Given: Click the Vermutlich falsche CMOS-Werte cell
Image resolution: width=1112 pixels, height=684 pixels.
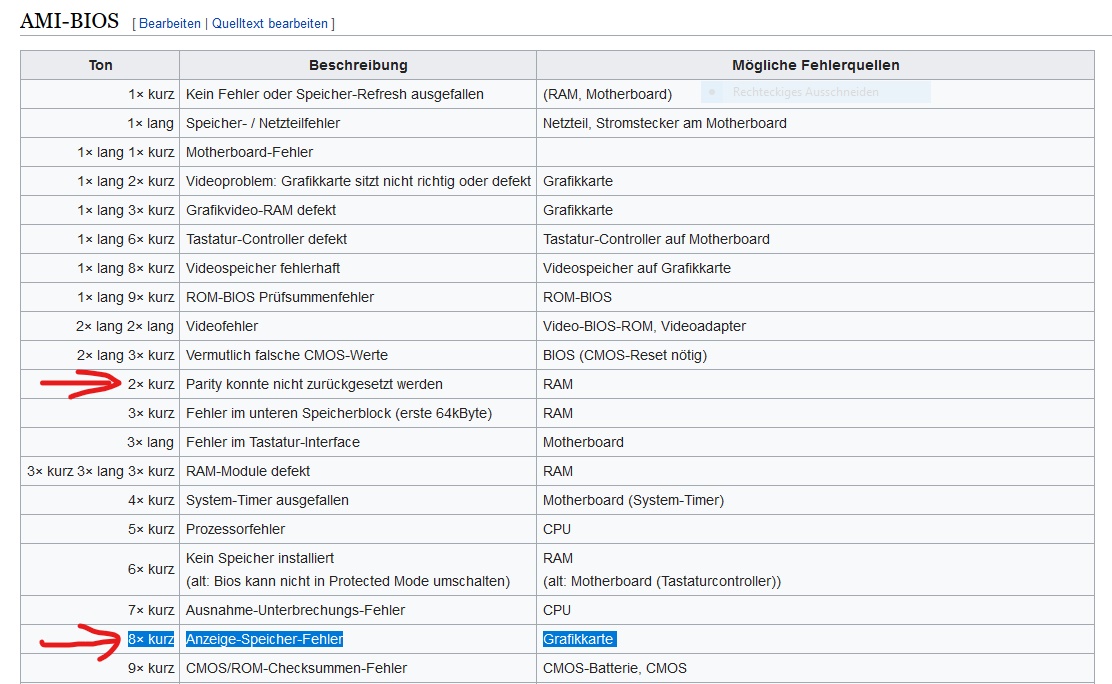Looking at the screenshot, I should tap(286, 355).
